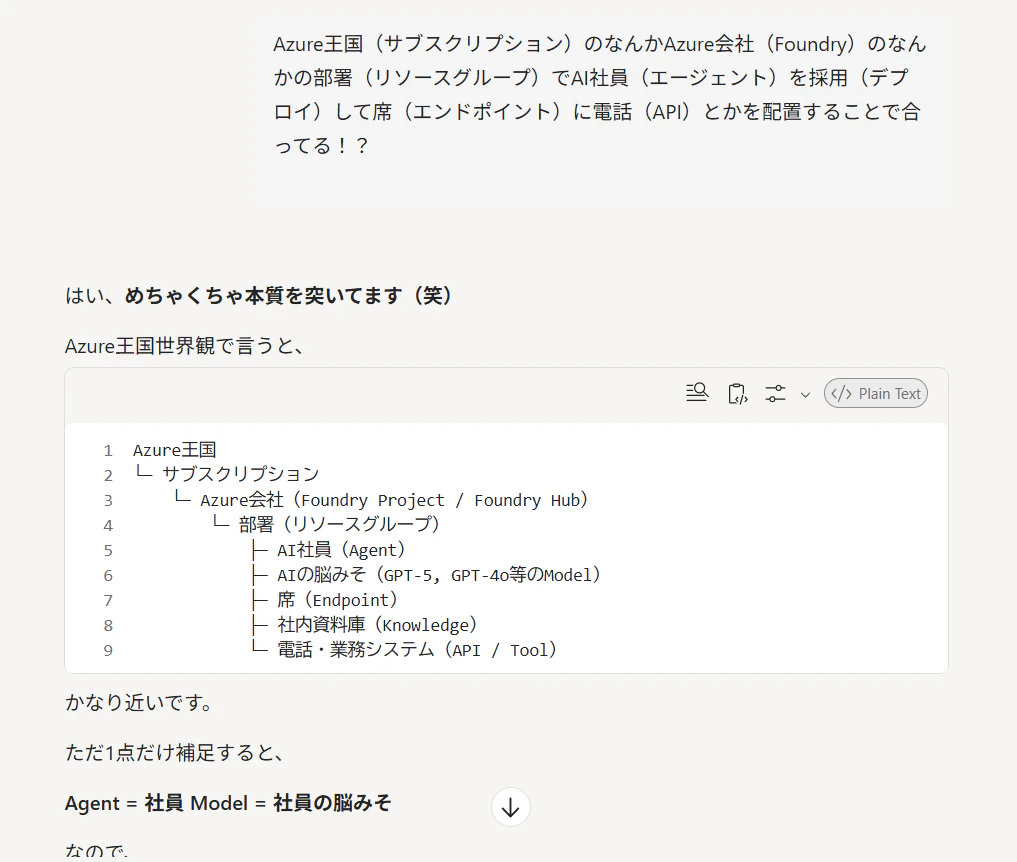
Task: Click the code line "サブスクリプション"
Action: [241, 475]
